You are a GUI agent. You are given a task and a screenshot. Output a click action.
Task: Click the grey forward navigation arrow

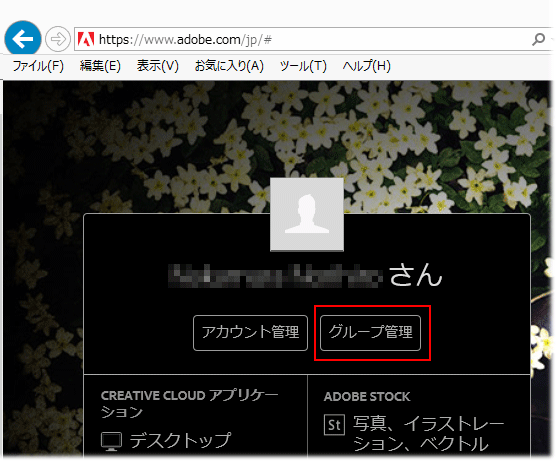click(x=58, y=38)
